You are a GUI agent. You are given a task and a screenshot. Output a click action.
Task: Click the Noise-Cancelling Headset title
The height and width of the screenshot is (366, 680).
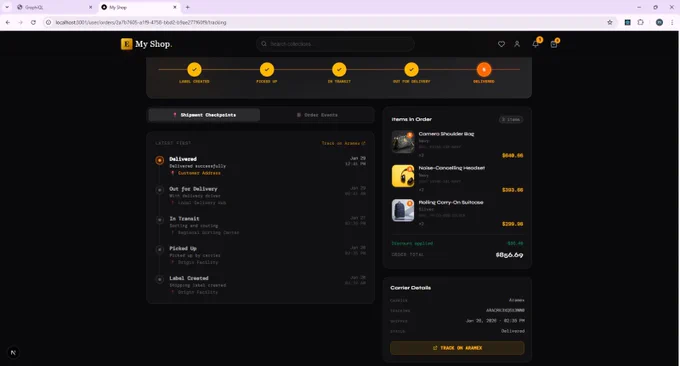tap(451, 168)
